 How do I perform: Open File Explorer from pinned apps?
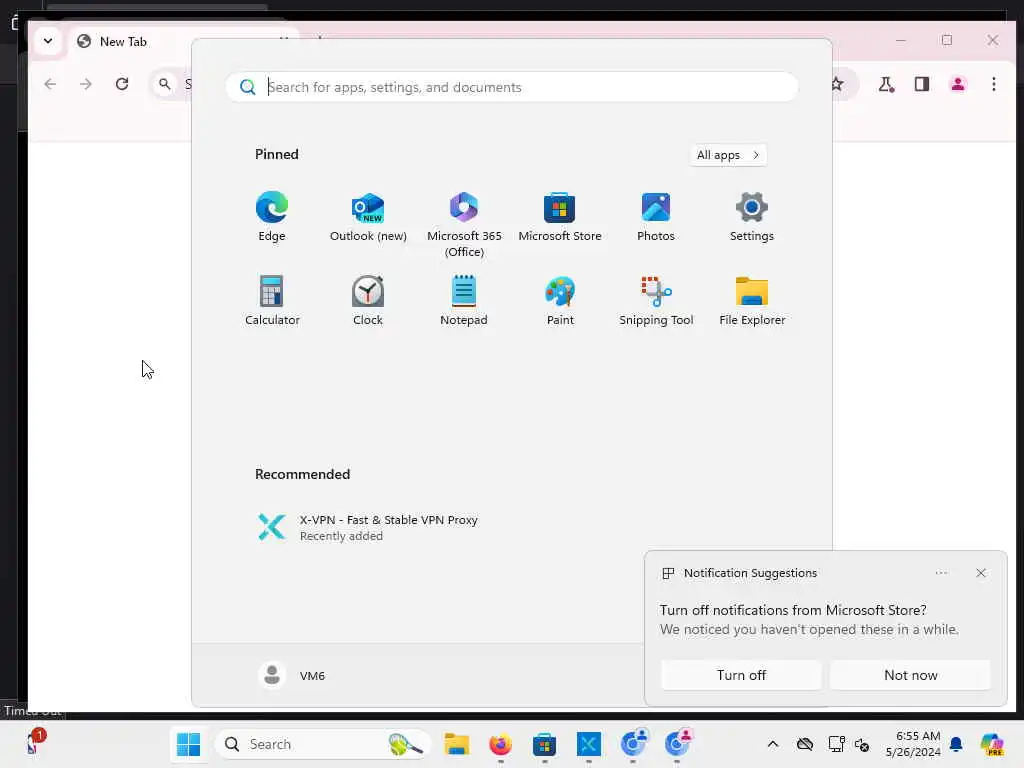pyautogui.click(x=752, y=300)
